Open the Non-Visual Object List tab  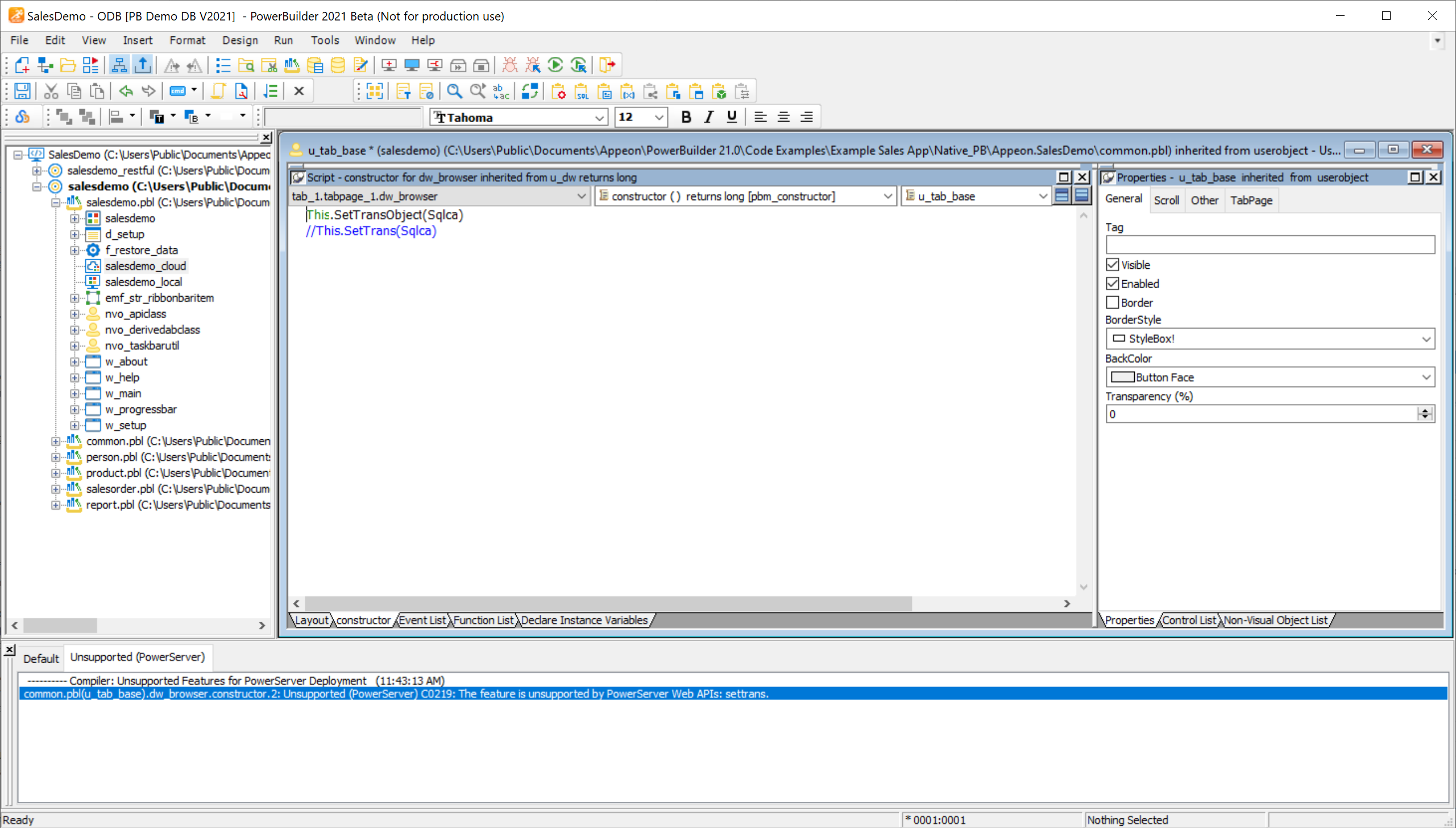pyautogui.click(x=1275, y=621)
